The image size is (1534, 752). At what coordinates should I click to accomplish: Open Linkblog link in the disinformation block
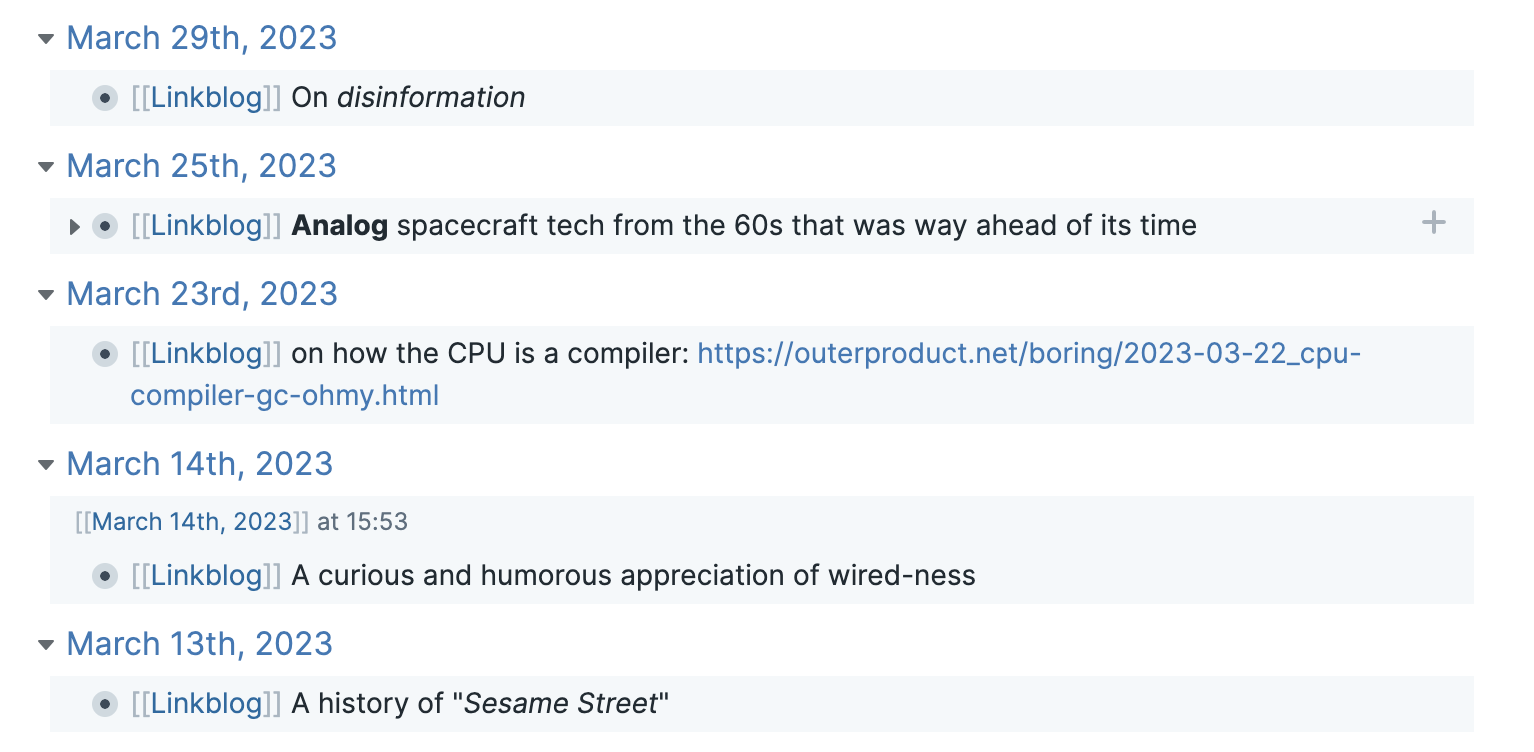point(206,98)
